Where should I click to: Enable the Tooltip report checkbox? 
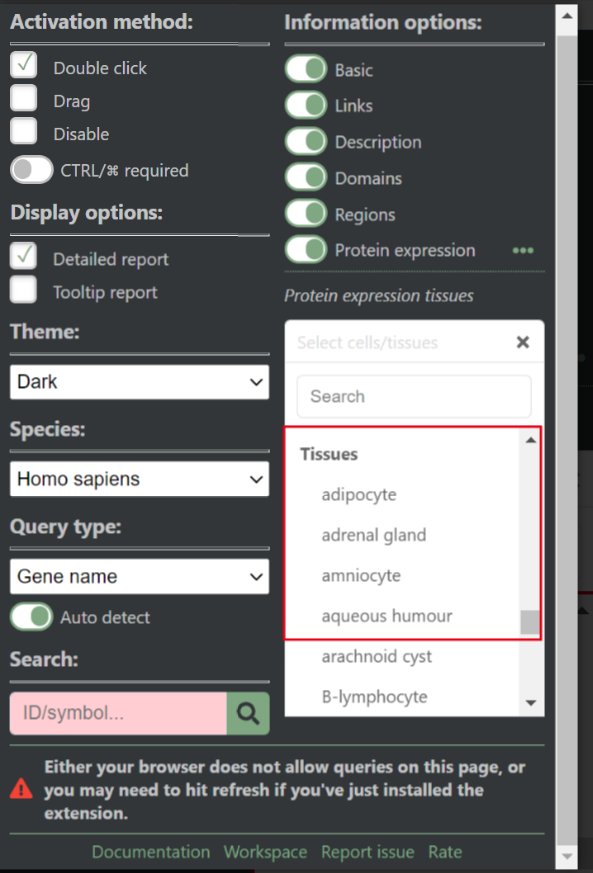23,290
